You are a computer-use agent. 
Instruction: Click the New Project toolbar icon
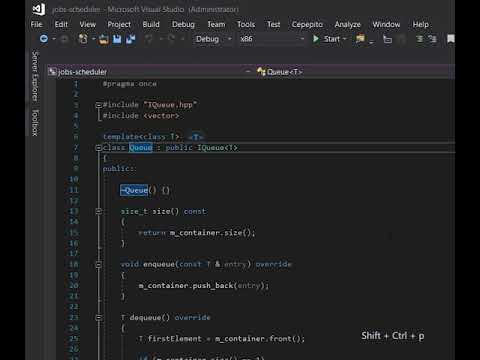pos(83,39)
